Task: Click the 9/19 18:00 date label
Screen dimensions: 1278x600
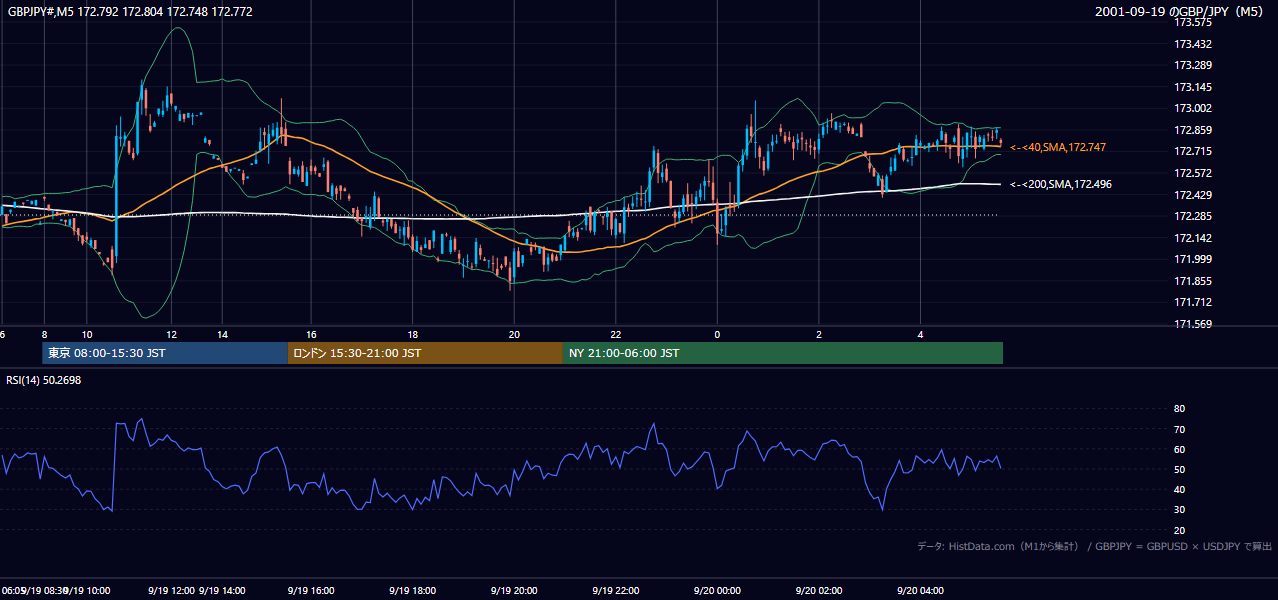Action: click(x=412, y=590)
